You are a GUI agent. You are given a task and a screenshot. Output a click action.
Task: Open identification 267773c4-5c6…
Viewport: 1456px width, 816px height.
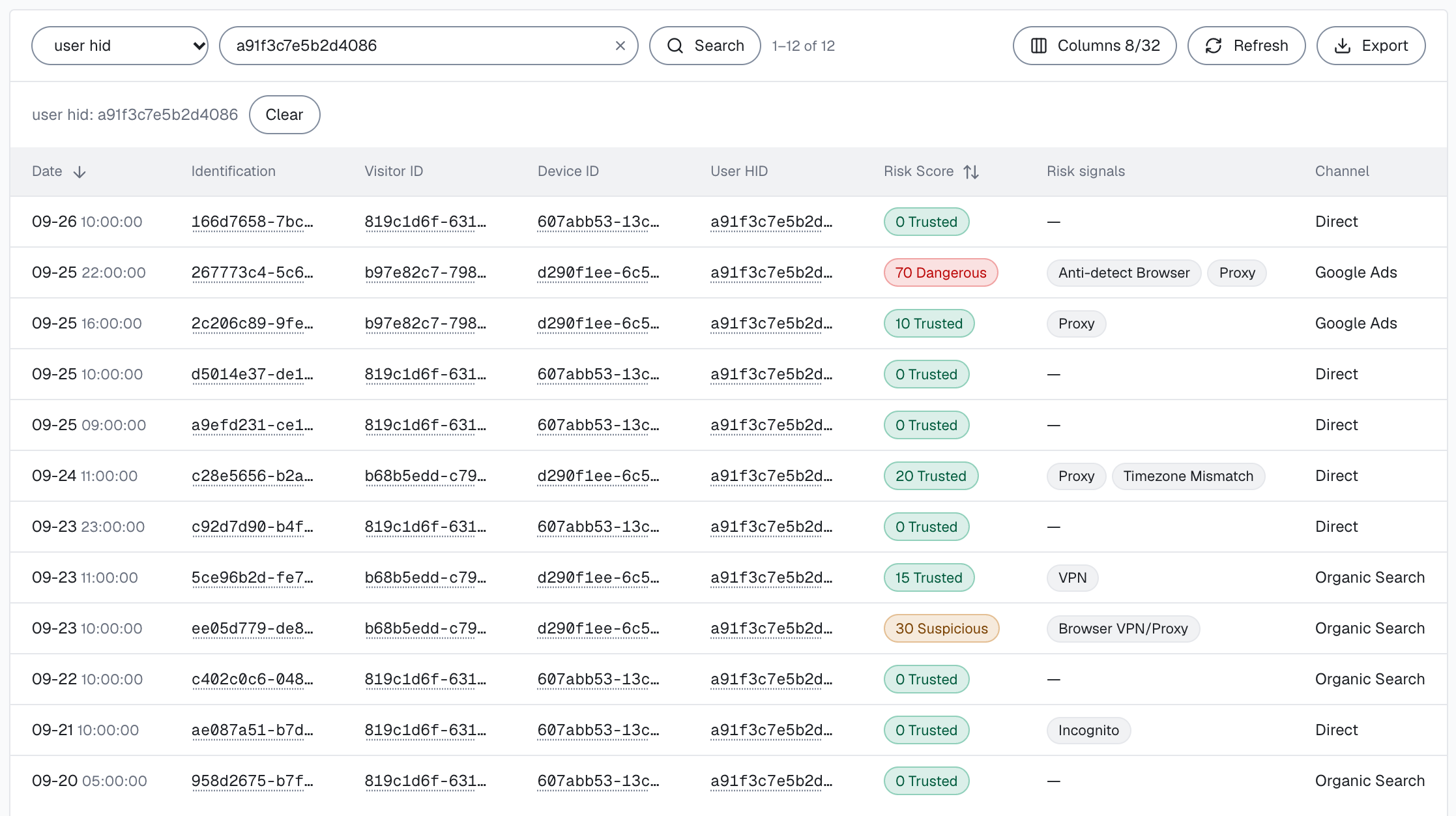pyautogui.click(x=252, y=272)
